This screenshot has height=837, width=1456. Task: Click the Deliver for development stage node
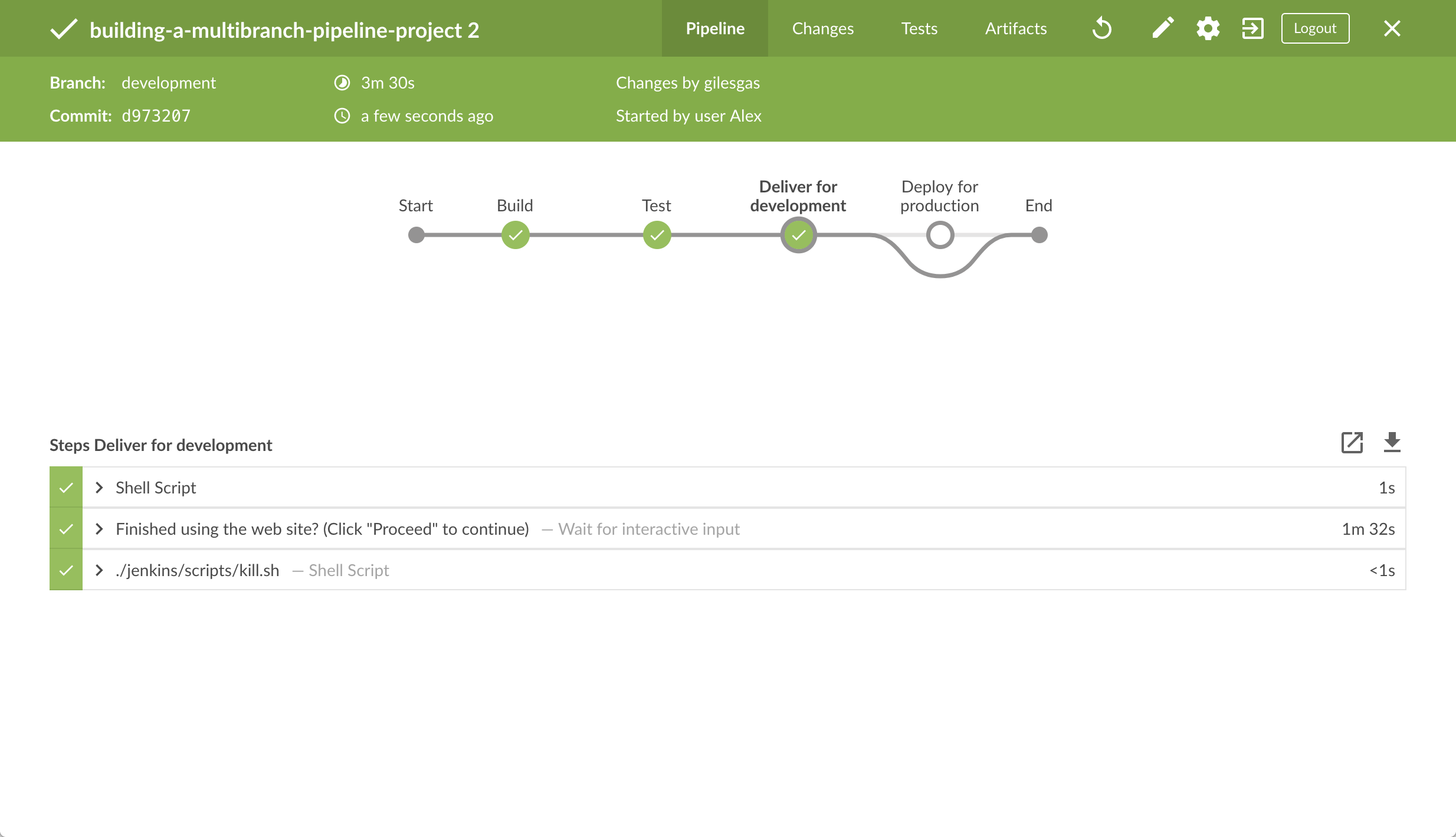coord(798,234)
